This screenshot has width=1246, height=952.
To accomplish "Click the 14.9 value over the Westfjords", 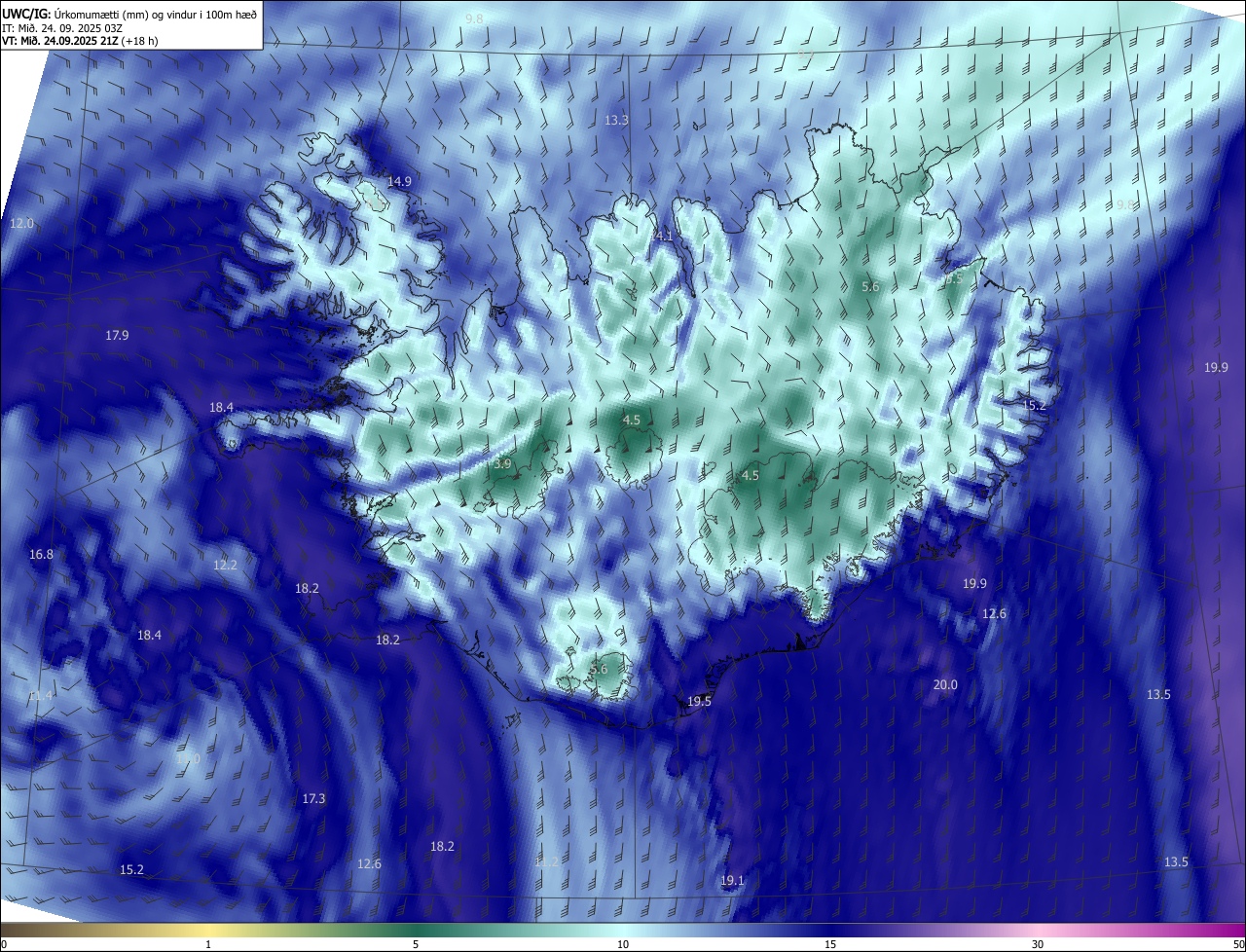I will point(399,182).
